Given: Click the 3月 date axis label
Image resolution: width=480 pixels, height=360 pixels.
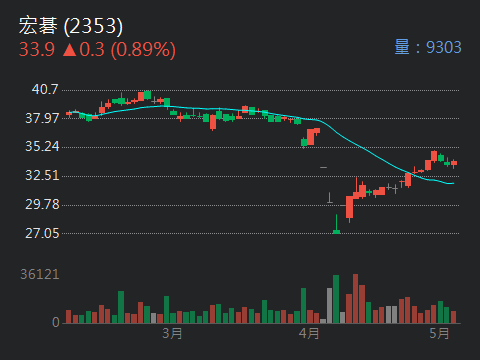Looking at the screenshot, I should pyautogui.click(x=172, y=333).
